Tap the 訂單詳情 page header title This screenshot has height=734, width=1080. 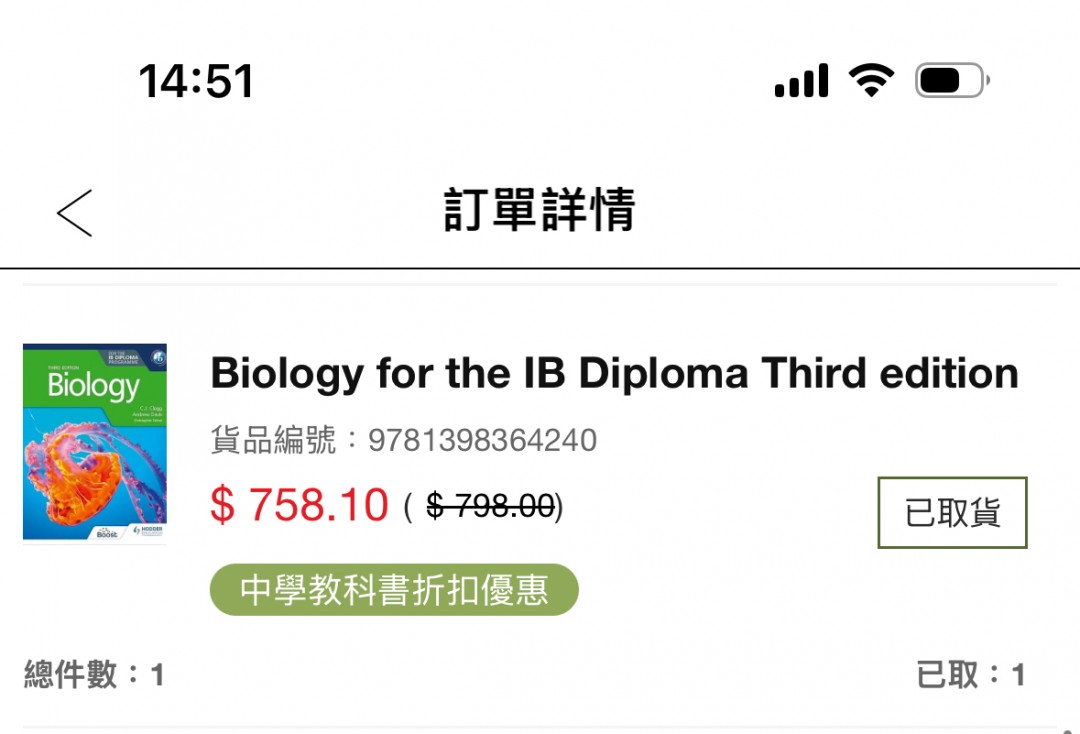click(x=540, y=211)
